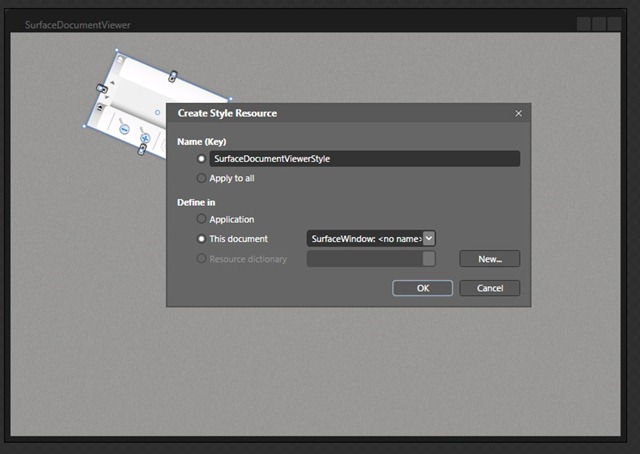The height and width of the screenshot is (454, 640).
Task: Click the SurfaceDocumentViewerStyle name field
Action: click(364, 158)
